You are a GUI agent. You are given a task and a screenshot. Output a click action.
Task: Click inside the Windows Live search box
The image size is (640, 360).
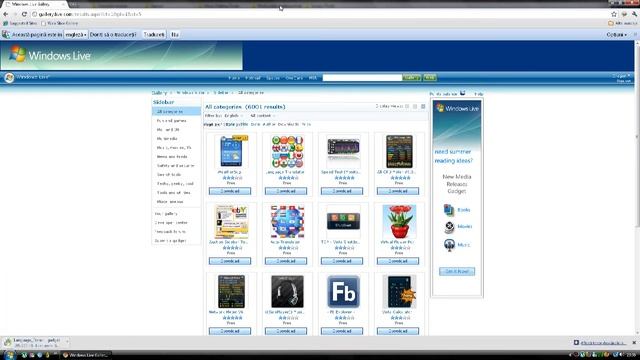click(x=362, y=78)
